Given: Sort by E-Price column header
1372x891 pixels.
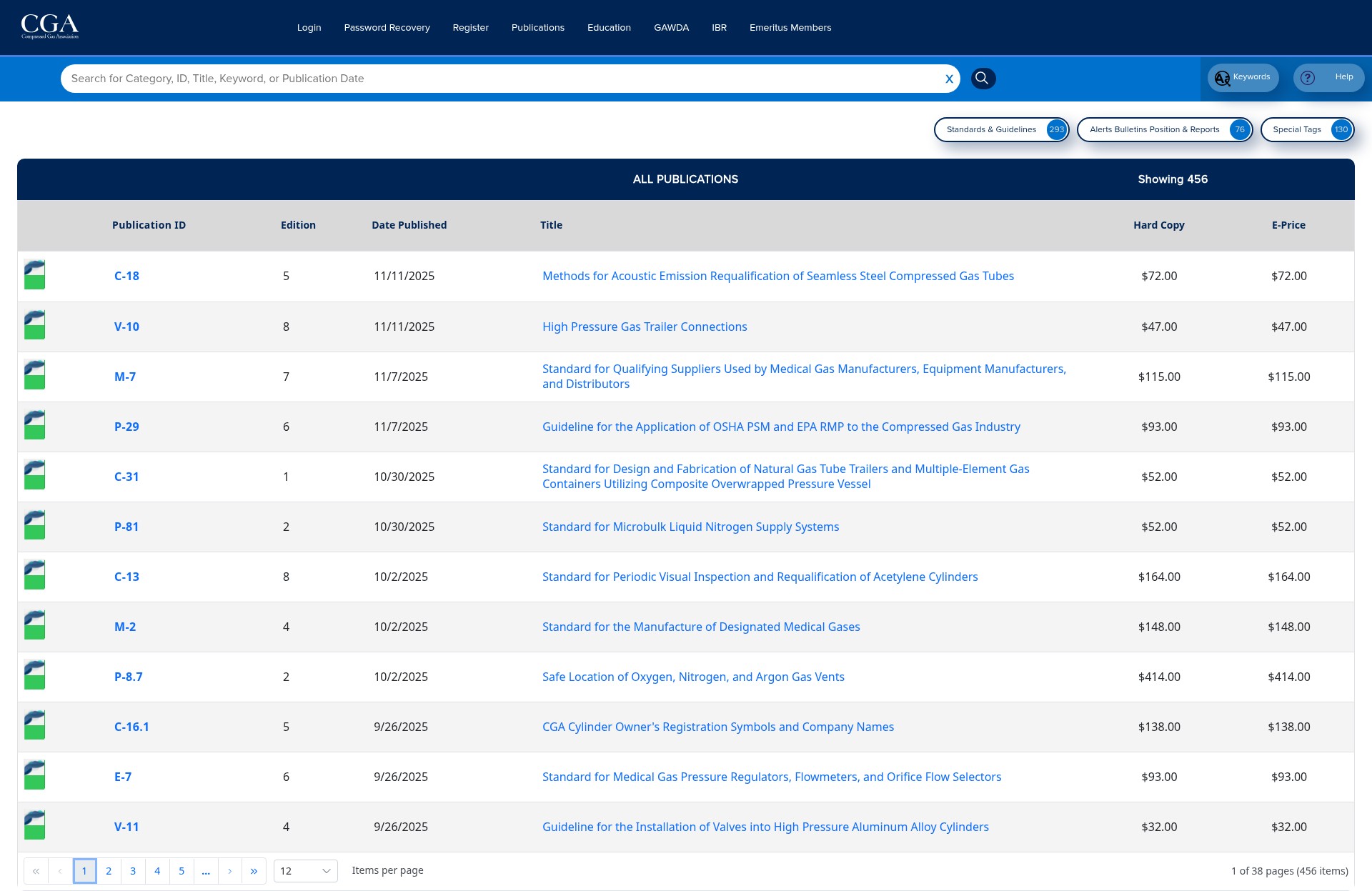Looking at the screenshot, I should click(1288, 225).
